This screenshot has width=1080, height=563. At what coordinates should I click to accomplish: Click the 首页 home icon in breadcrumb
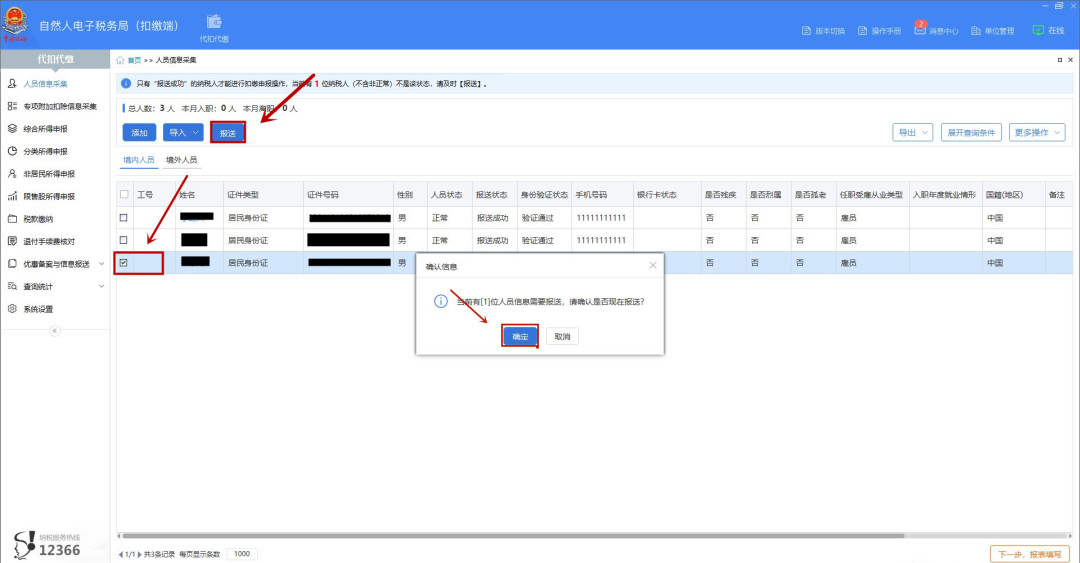121,61
